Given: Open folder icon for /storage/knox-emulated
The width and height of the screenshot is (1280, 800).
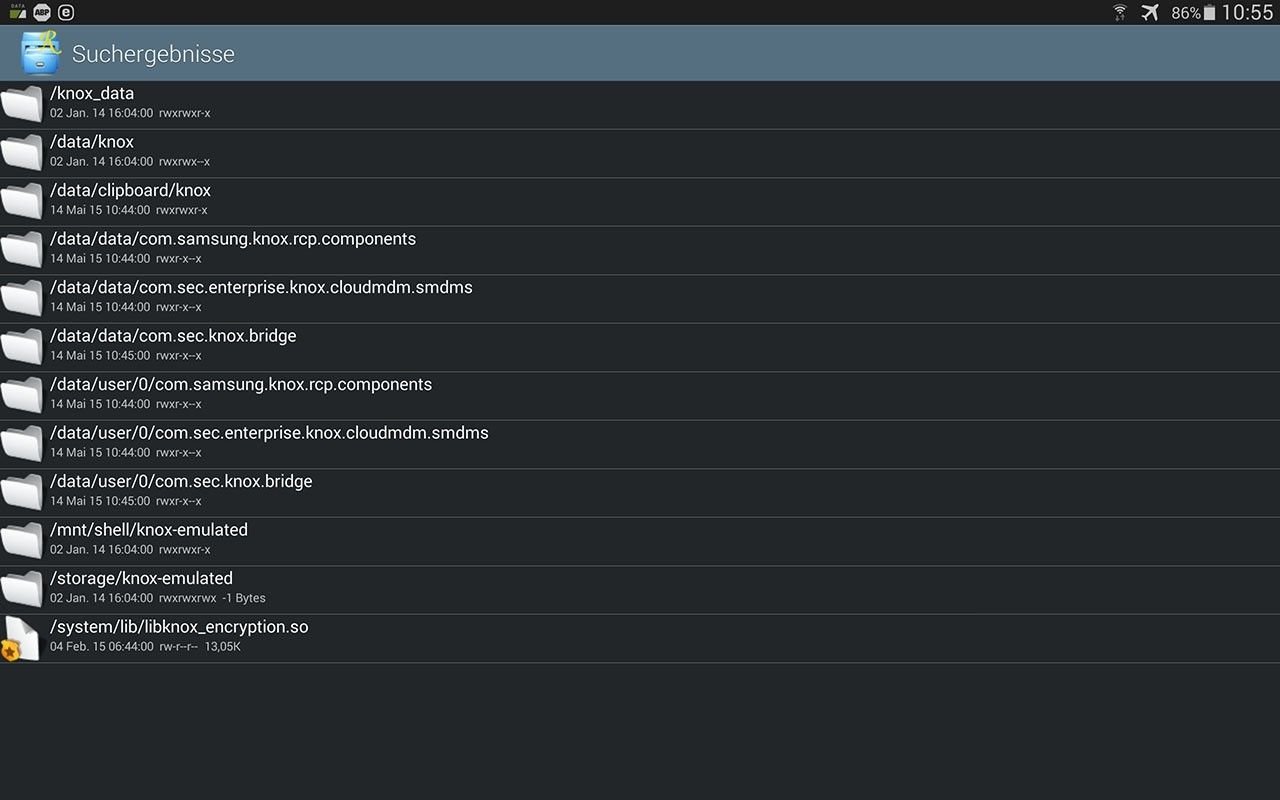Looking at the screenshot, I should coord(21,589).
